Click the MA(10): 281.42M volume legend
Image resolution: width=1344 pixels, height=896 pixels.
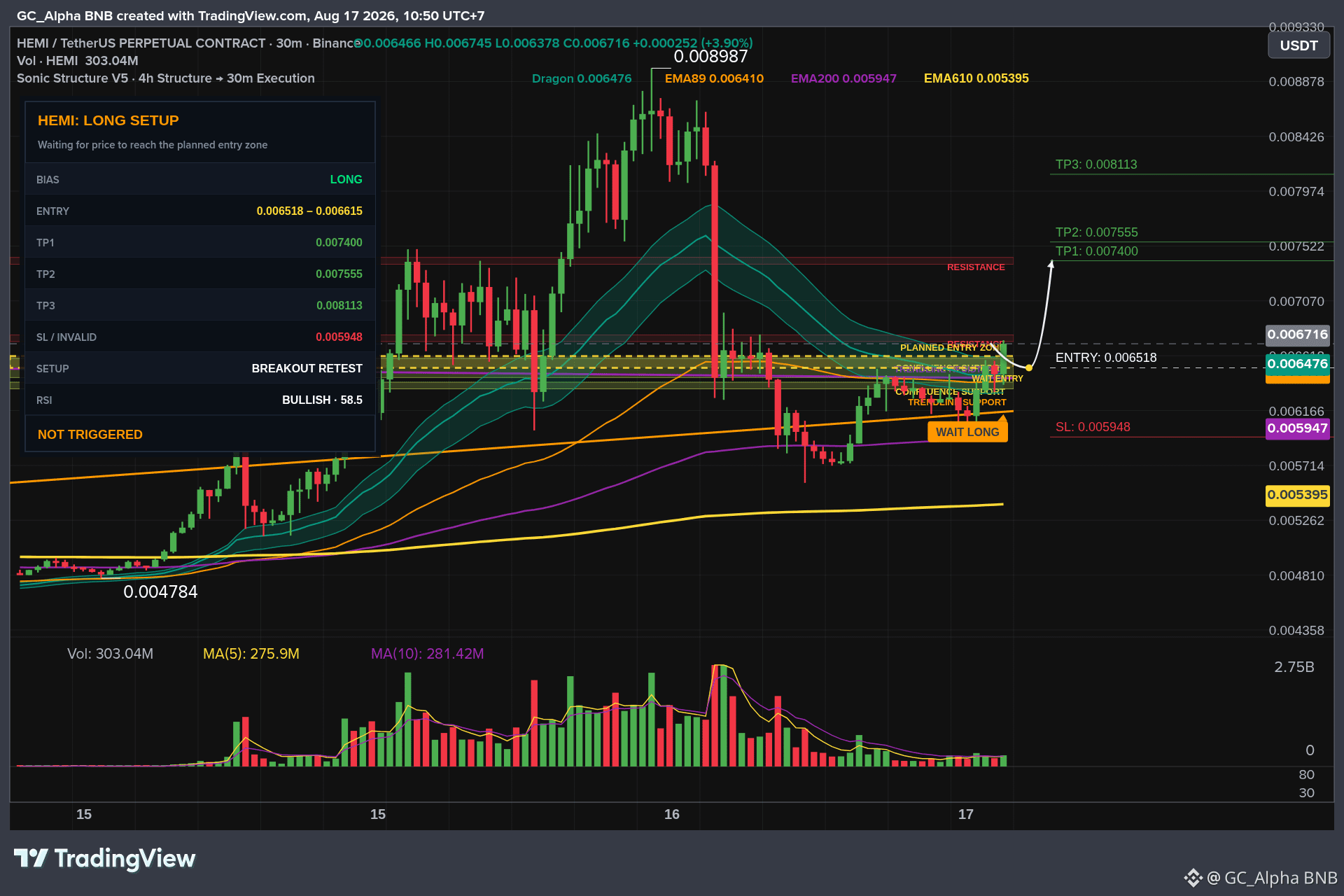427,654
